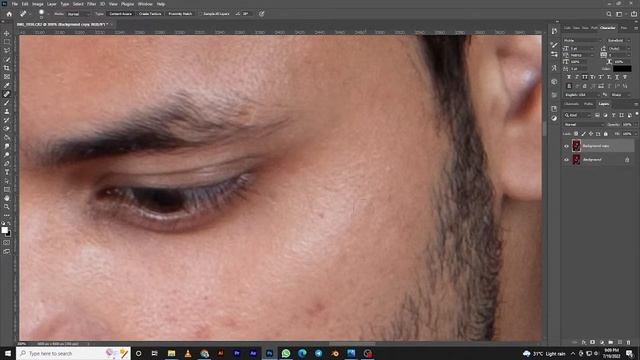Open the Filter menu

(x=91, y=4)
